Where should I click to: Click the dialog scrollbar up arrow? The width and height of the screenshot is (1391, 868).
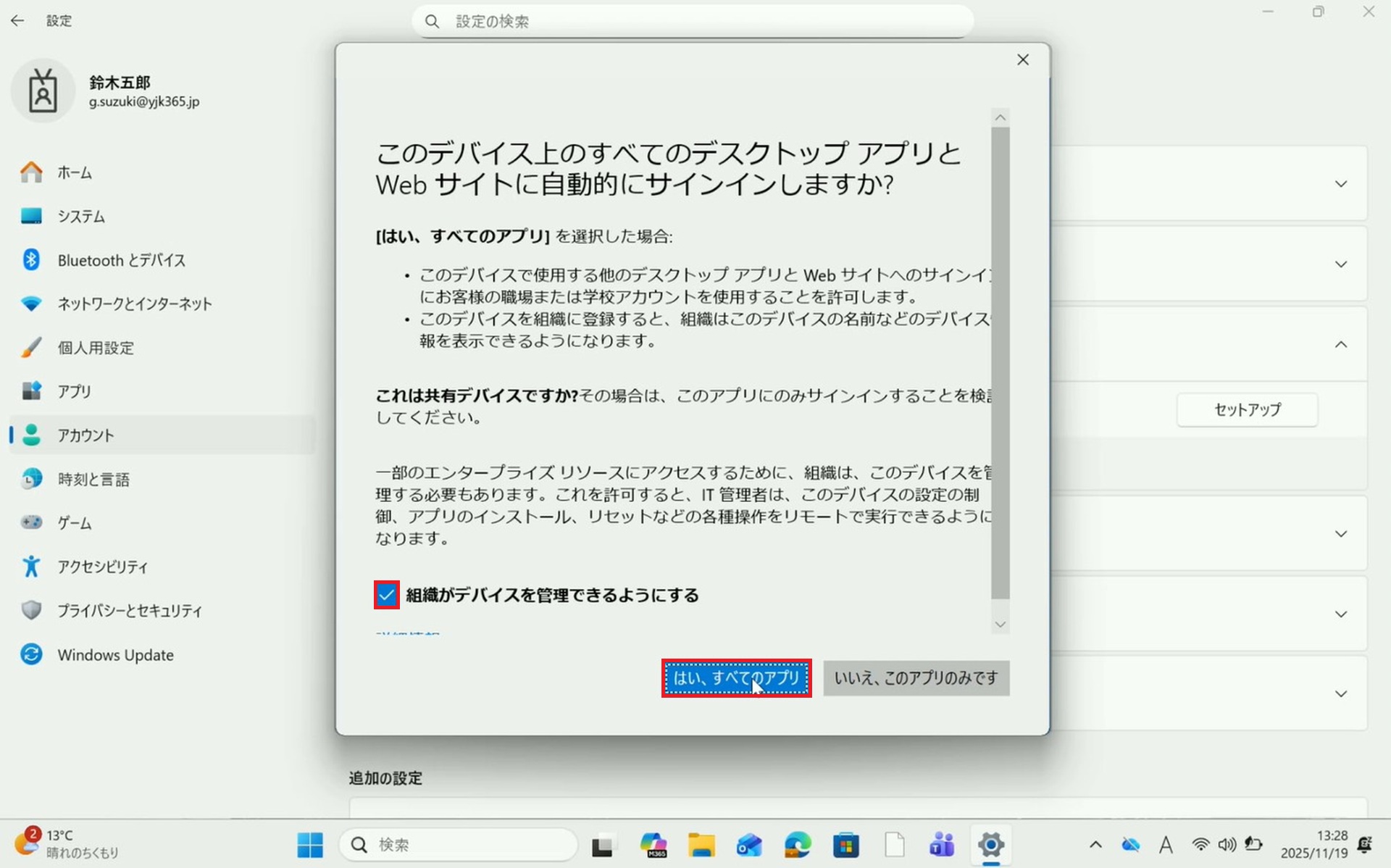point(1001,117)
